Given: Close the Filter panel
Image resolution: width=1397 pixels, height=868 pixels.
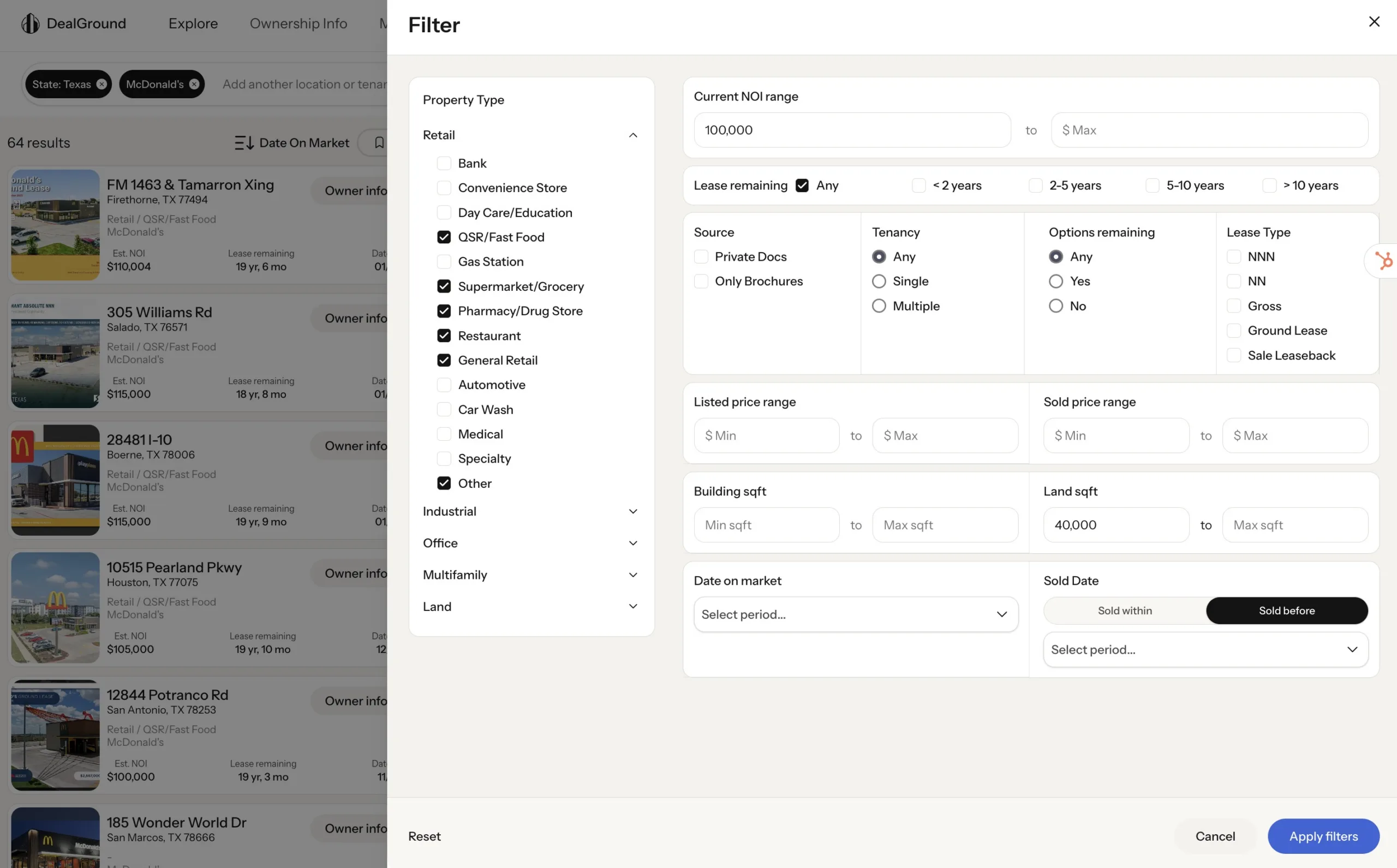Looking at the screenshot, I should pos(1374,22).
